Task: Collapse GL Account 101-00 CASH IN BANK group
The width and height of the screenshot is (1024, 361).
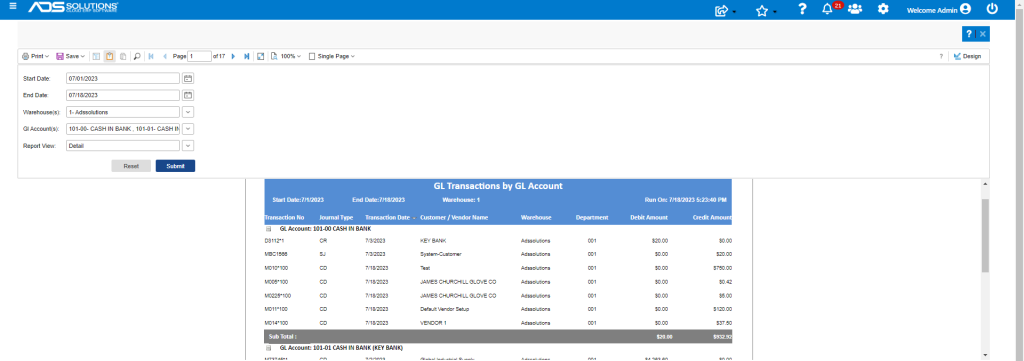Action: [x=268, y=229]
